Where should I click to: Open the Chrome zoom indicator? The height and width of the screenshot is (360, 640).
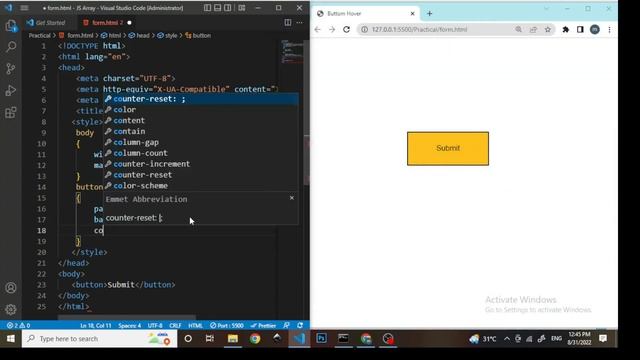(x=518, y=29)
